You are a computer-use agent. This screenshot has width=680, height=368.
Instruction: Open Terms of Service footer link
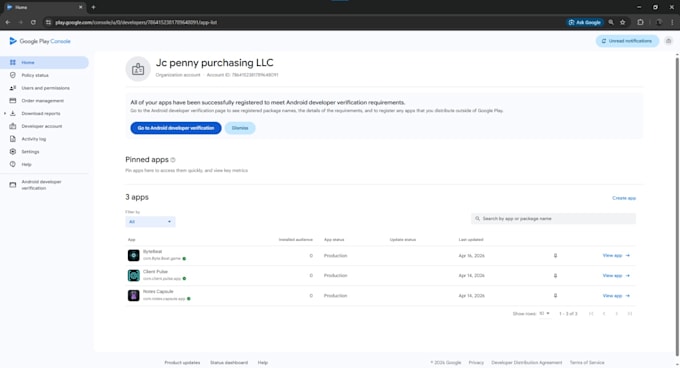coord(587,362)
